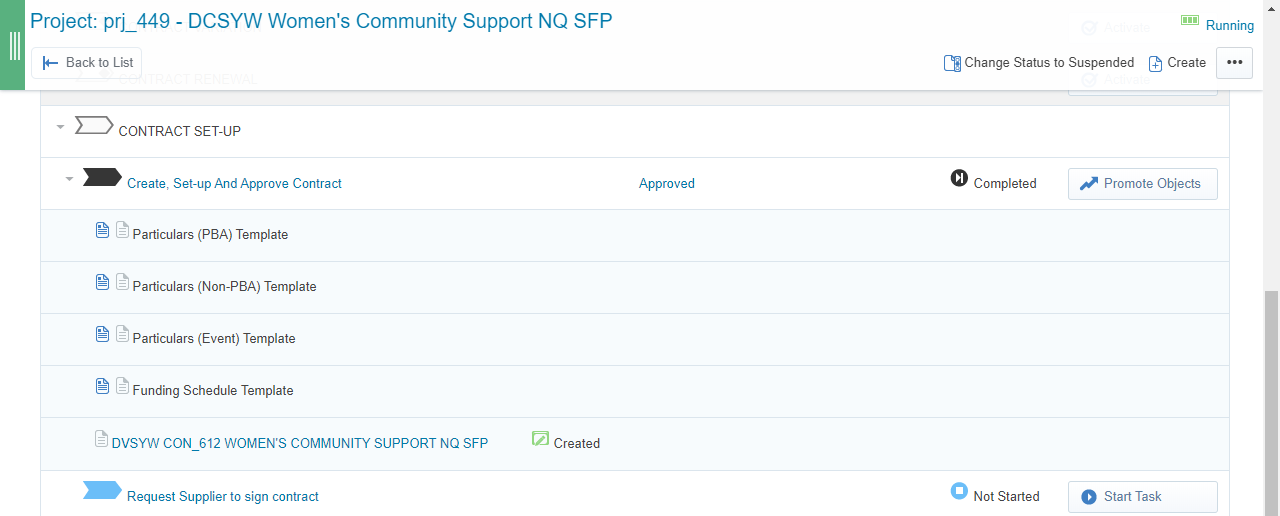Click the CONTRACT SET-UP phase arrow icon
Viewport: 1280px width, 516px height.
(x=95, y=125)
